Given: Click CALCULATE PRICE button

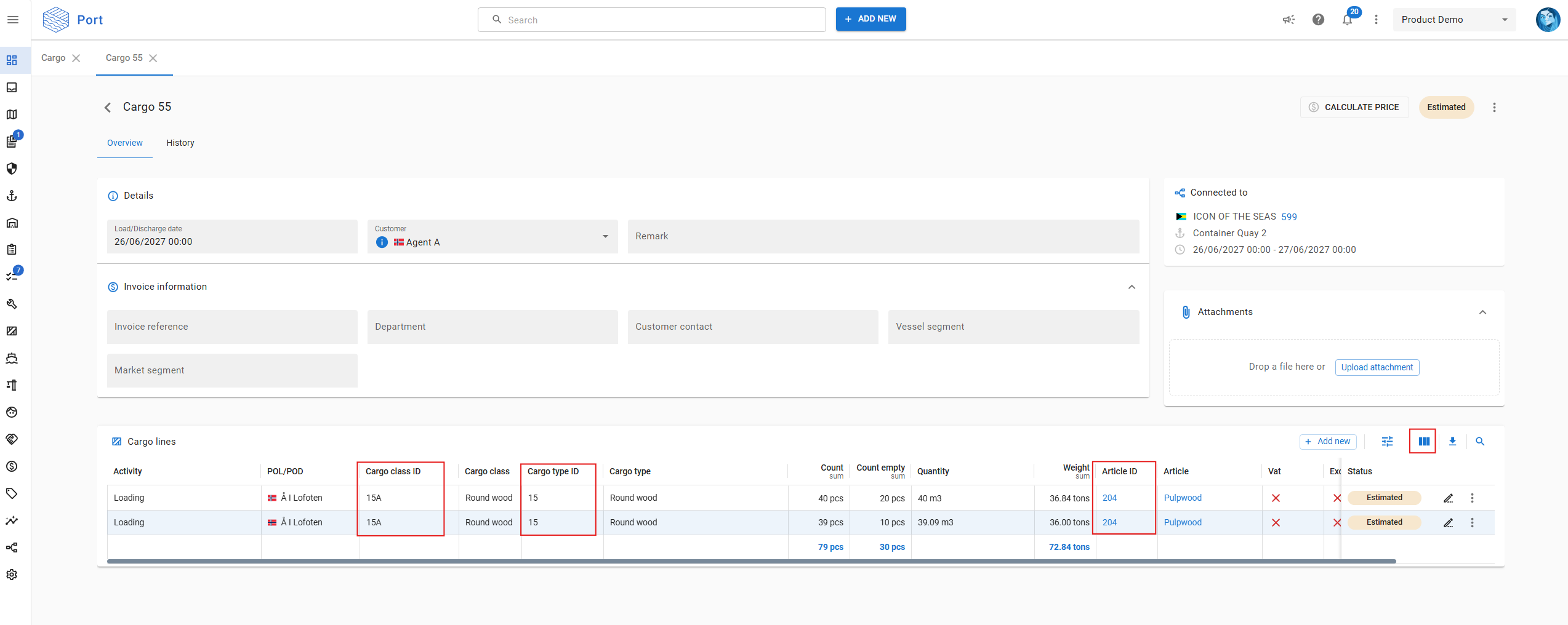Looking at the screenshot, I should [x=1354, y=107].
